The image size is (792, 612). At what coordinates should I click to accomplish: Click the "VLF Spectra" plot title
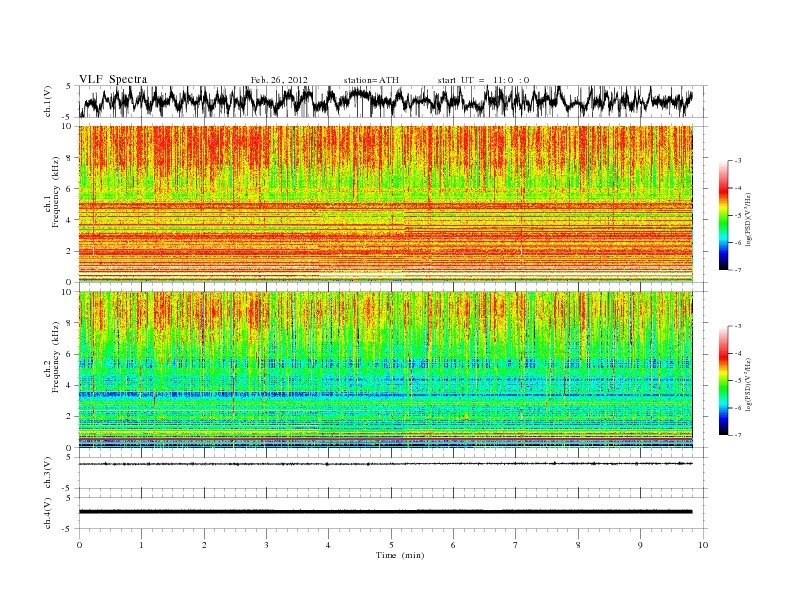pos(113,79)
